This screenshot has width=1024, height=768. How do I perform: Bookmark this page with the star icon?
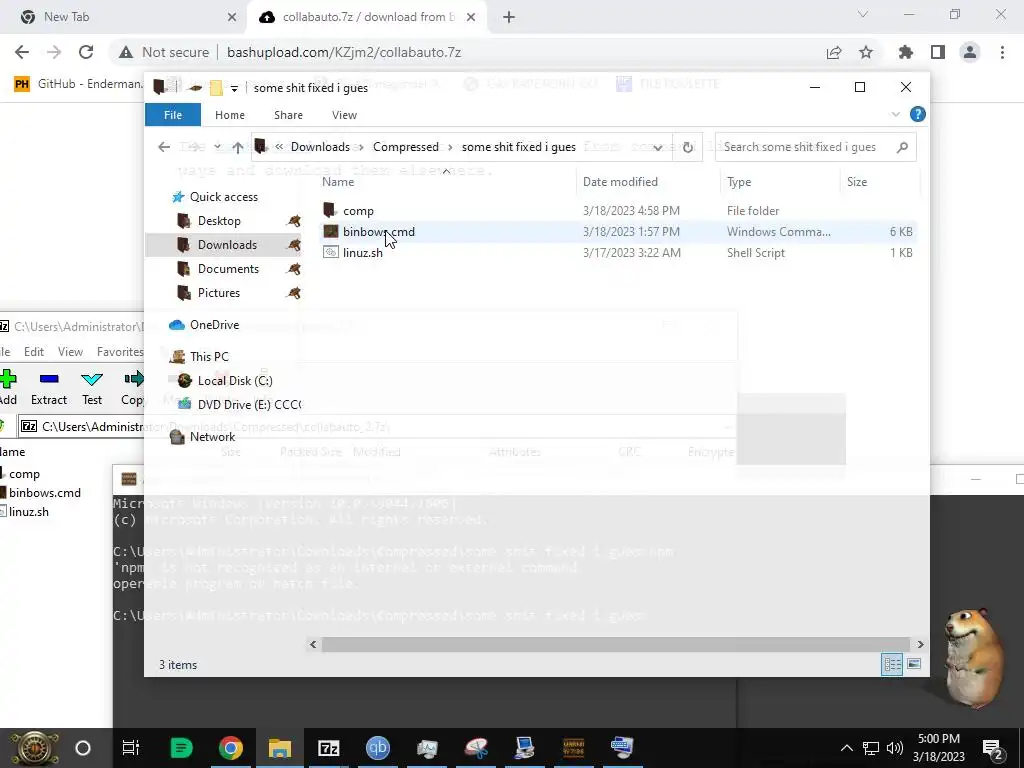pos(866,52)
